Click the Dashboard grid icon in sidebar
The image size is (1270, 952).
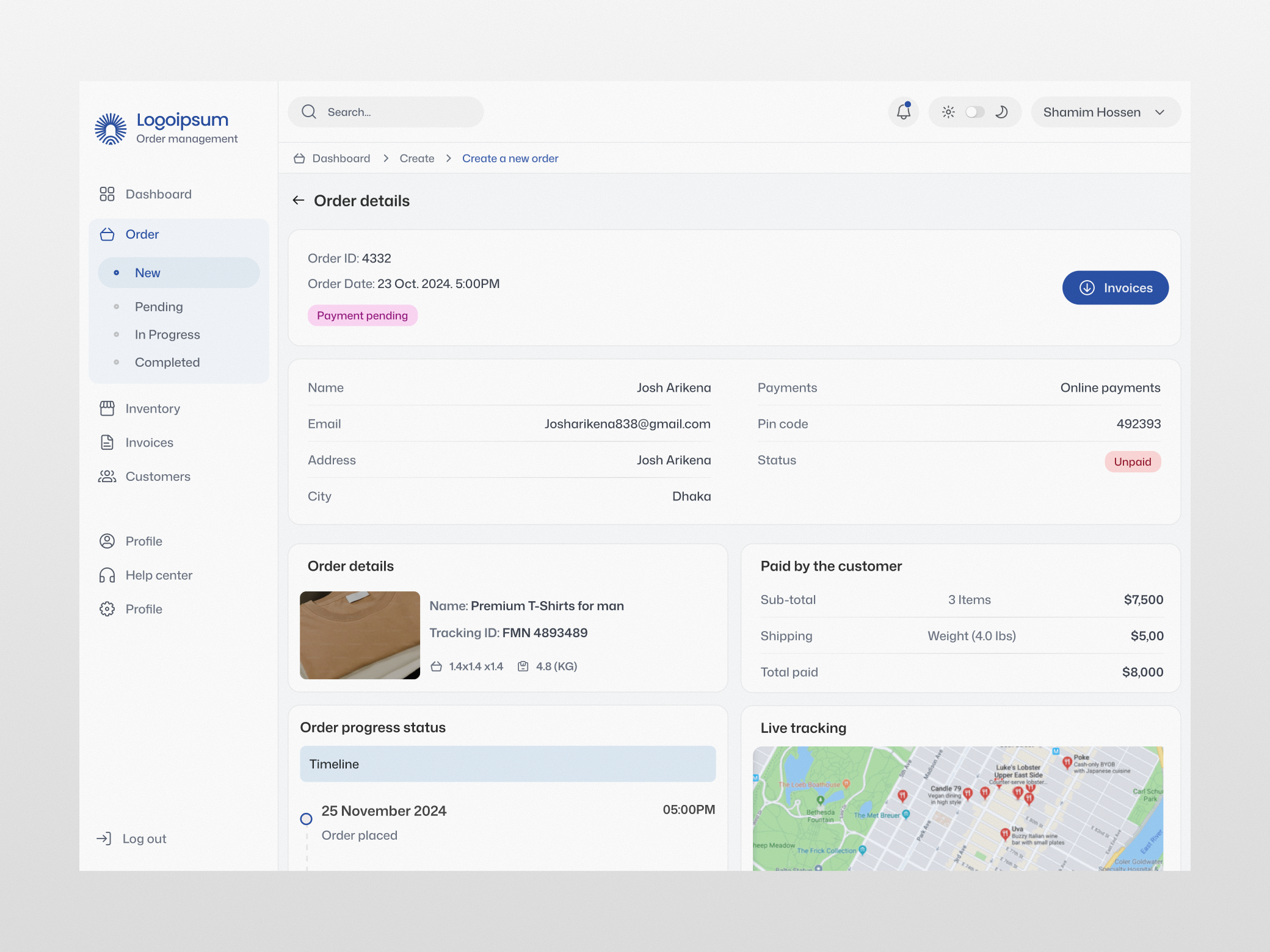[107, 194]
